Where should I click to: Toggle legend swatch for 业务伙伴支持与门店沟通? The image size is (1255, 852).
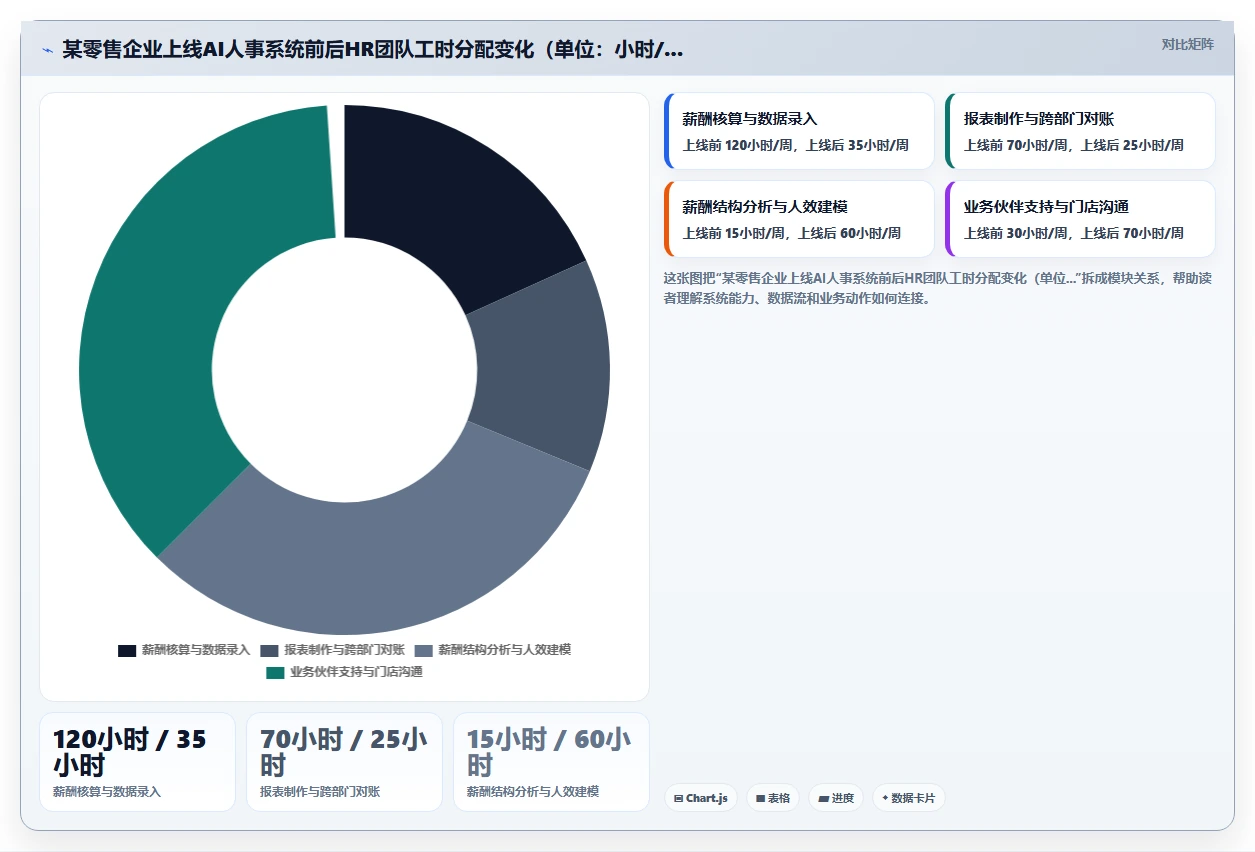pos(275,672)
